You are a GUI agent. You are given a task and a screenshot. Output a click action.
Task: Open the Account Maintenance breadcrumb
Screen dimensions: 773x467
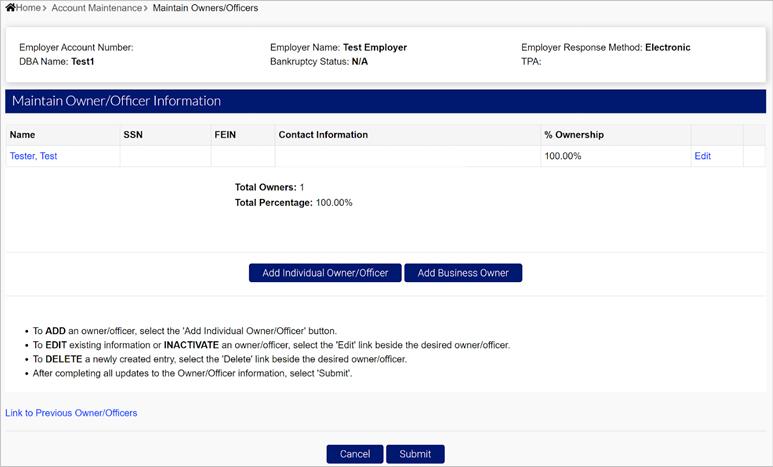[x=96, y=8]
